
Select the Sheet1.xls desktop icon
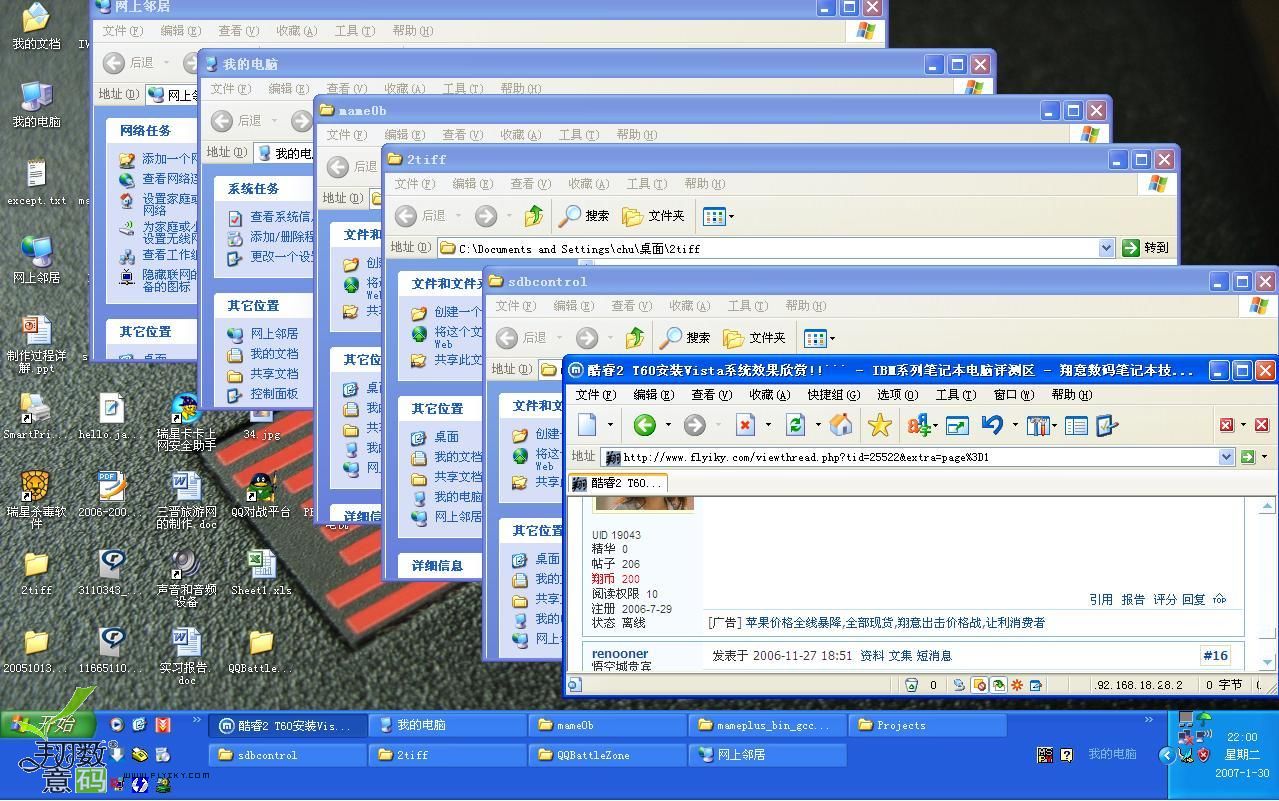click(x=261, y=573)
